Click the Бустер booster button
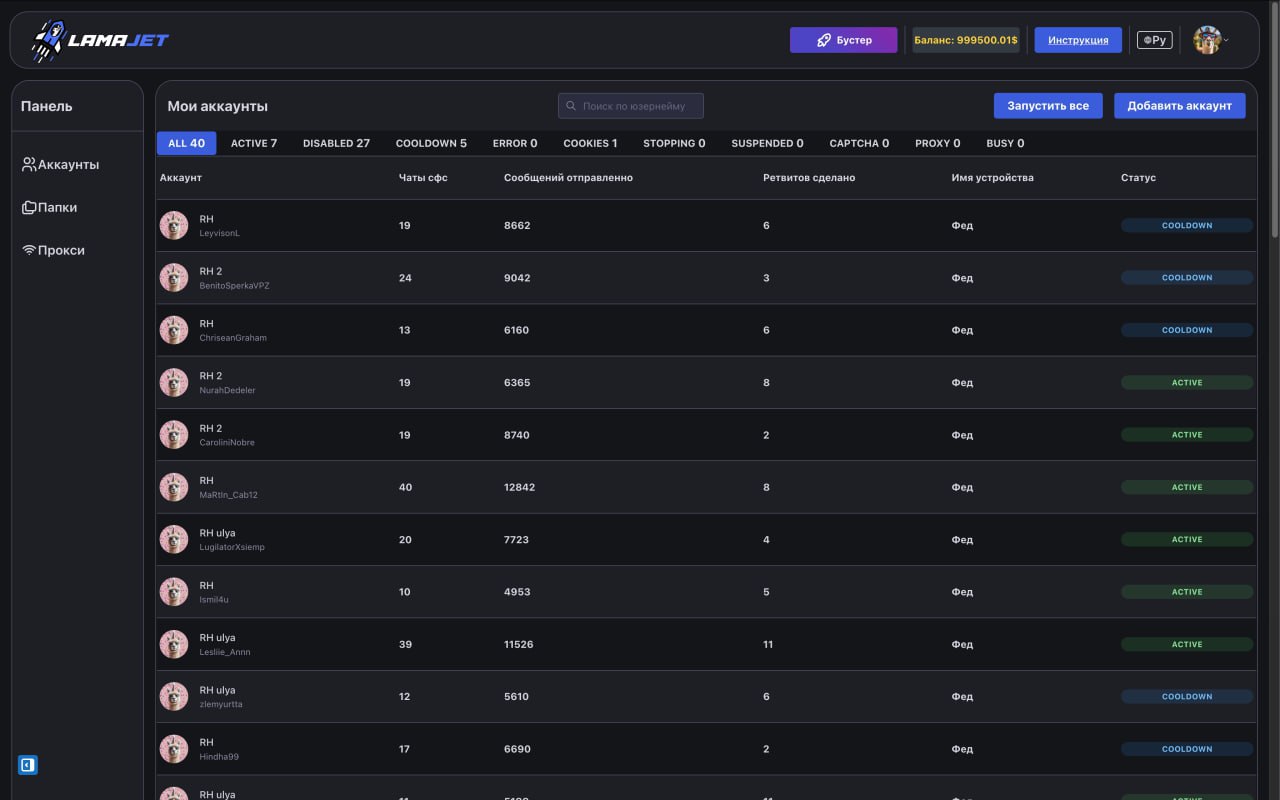The image size is (1280, 800). click(x=844, y=40)
